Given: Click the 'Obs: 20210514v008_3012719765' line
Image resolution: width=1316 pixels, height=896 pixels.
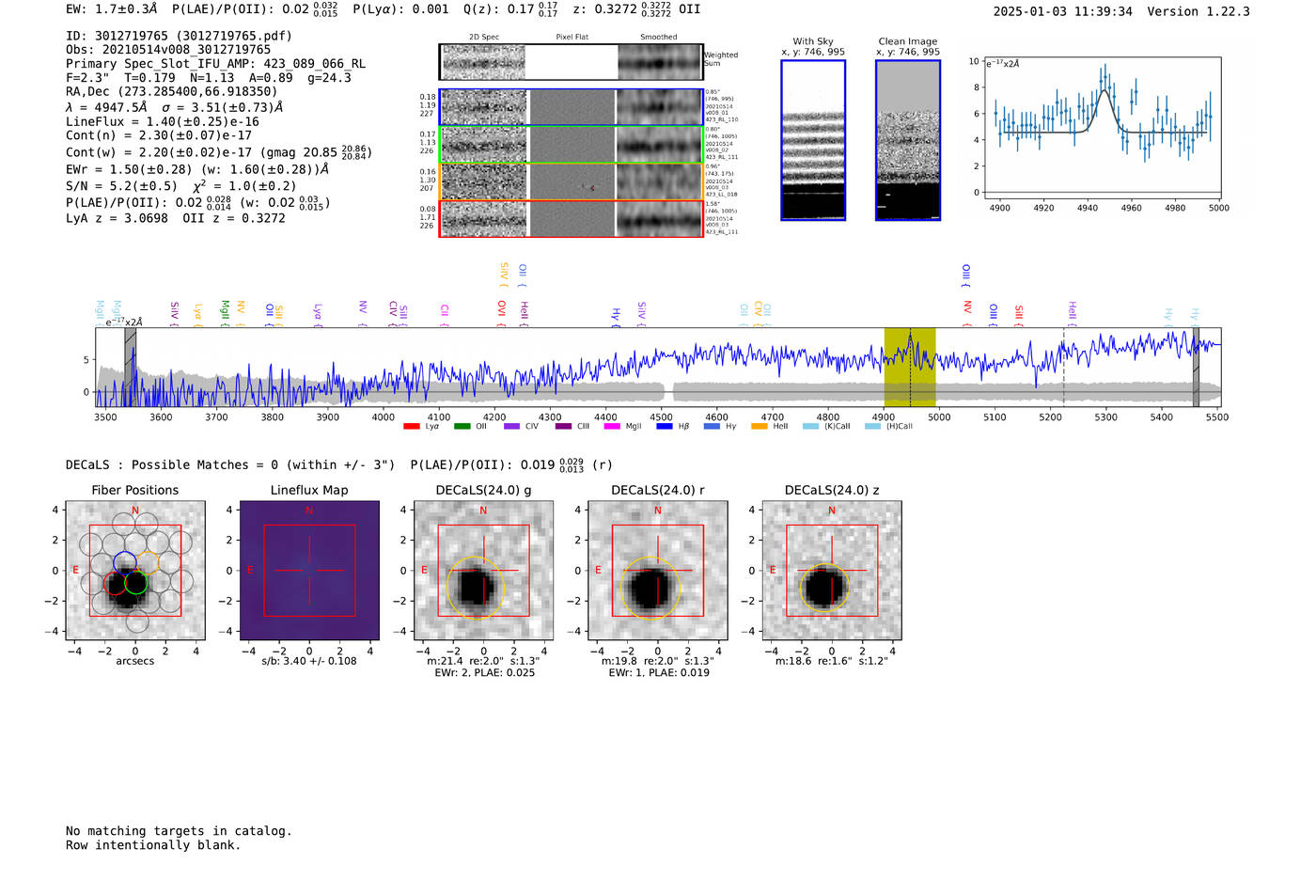Looking at the screenshot, I should (x=168, y=50).
